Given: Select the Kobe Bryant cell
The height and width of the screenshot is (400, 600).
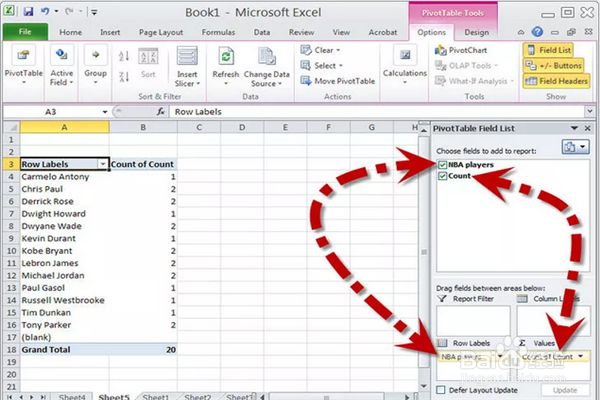Looking at the screenshot, I should tap(64, 251).
